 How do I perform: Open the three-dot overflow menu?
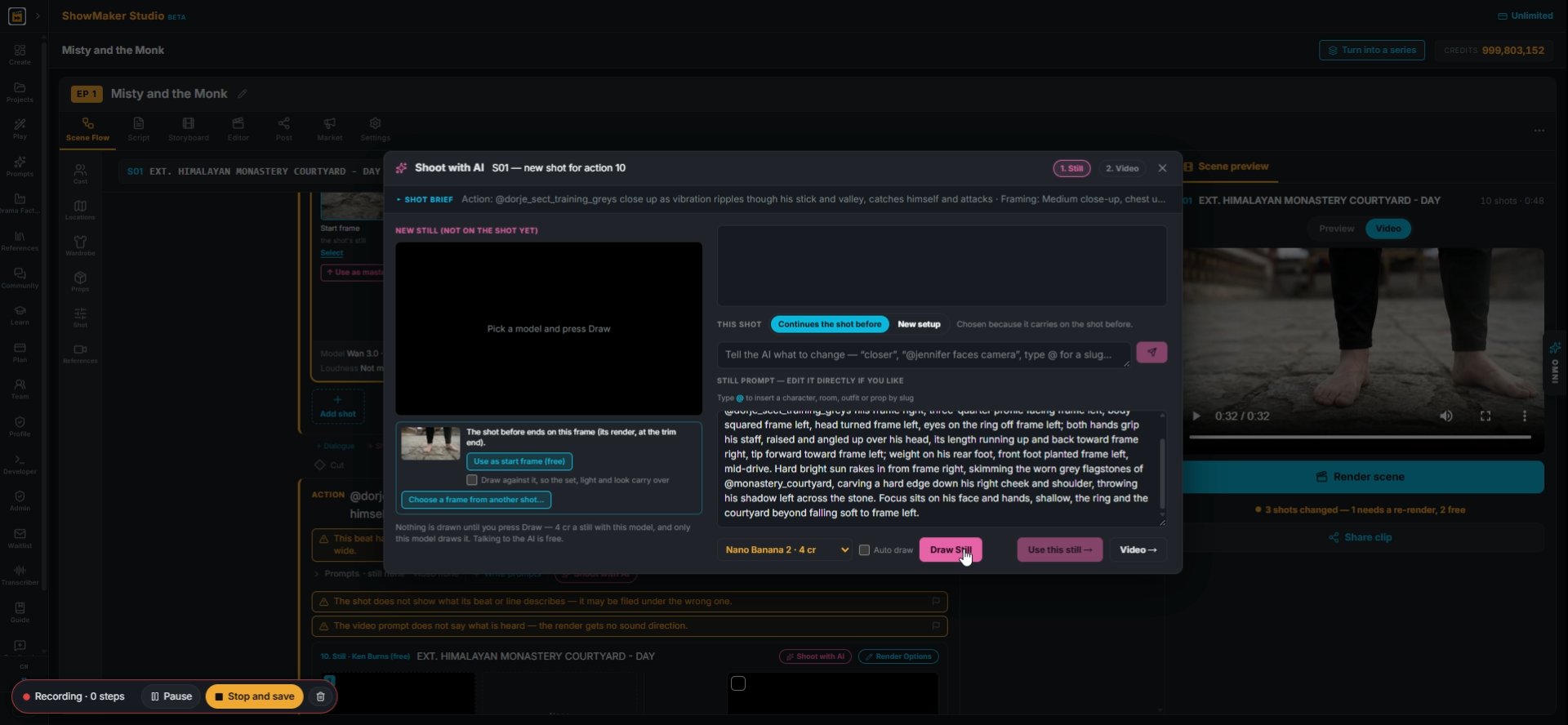coord(1539,131)
